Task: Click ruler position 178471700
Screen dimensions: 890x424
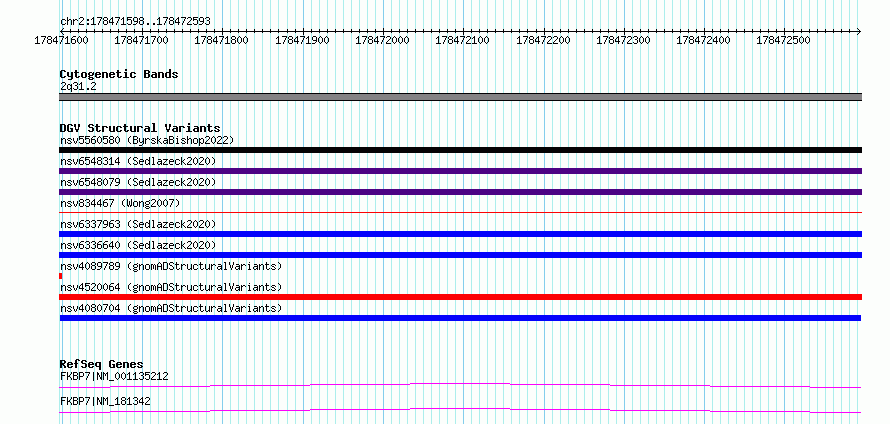Action: click(x=141, y=40)
